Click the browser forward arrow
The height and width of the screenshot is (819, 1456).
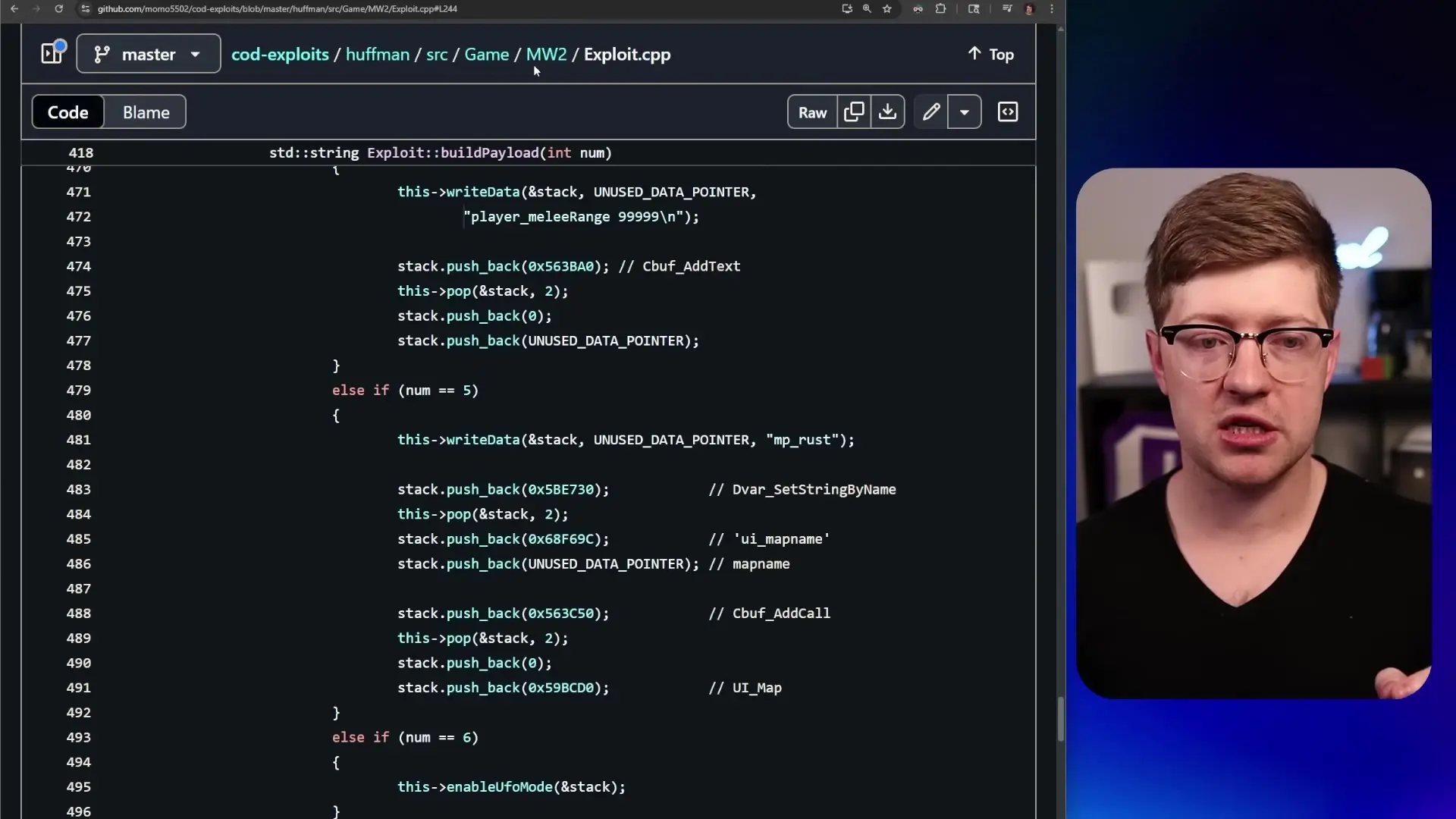pos(36,8)
